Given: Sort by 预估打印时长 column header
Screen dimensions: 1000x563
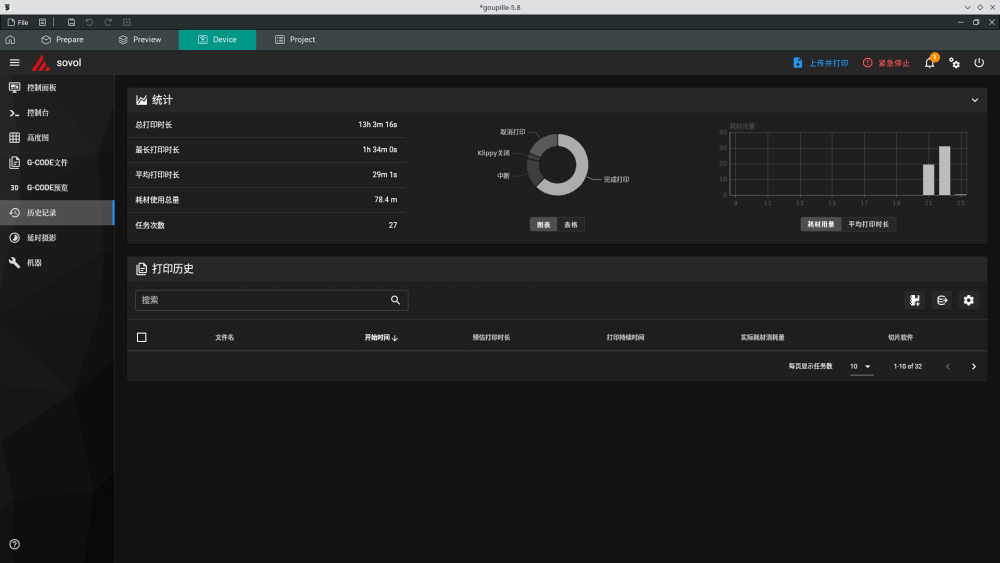Looking at the screenshot, I should click(491, 337).
